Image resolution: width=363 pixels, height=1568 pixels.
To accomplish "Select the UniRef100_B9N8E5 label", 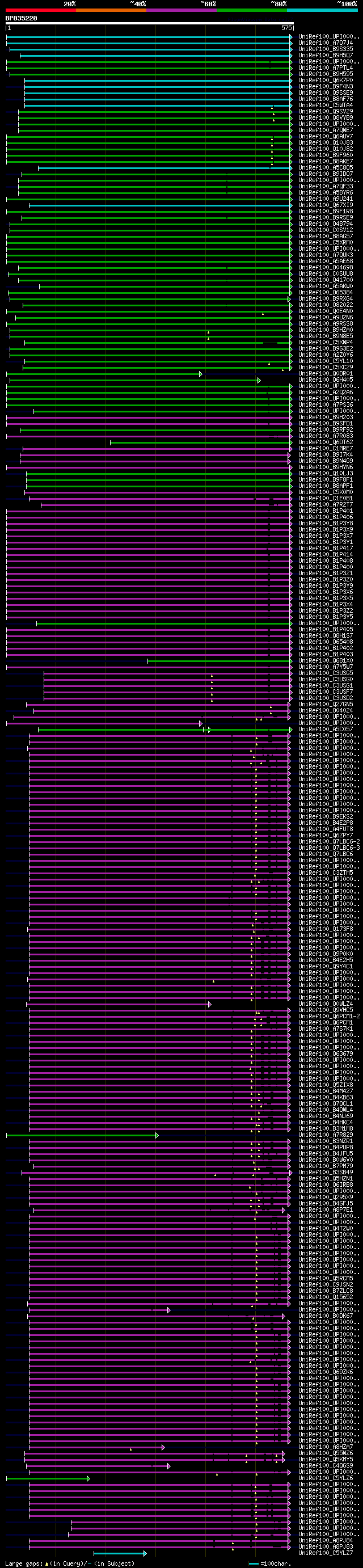I will click(325, 336).
